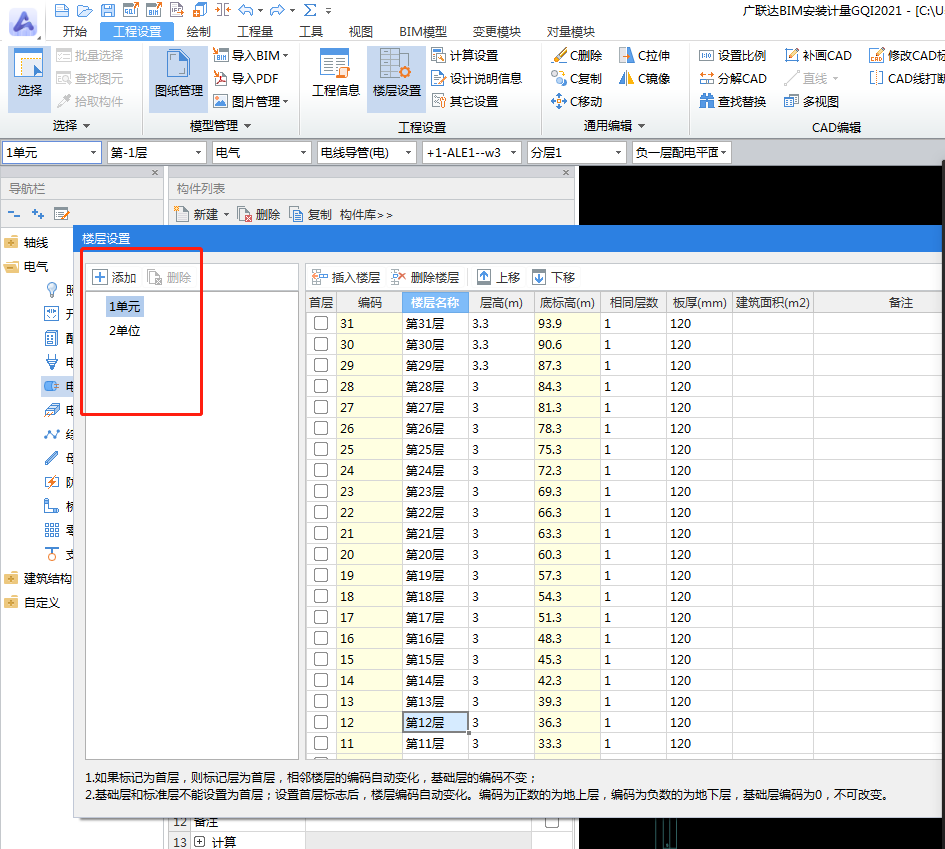Switch to the BIM模型 ribbon tab
The image size is (945, 849).
(x=422, y=31)
